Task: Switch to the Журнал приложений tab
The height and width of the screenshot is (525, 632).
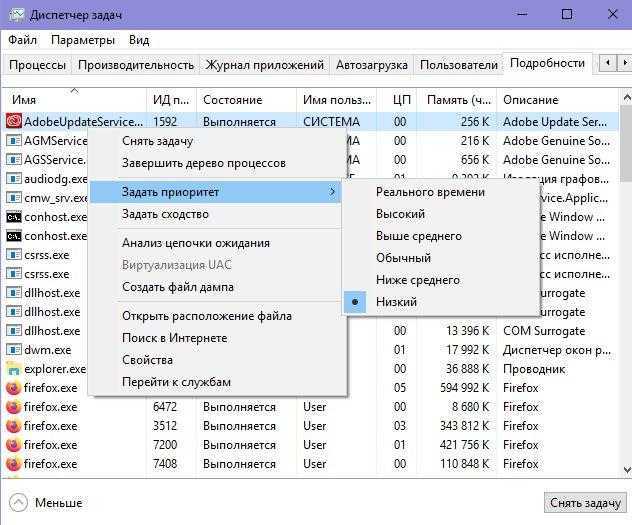Action: tap(264, 65)
